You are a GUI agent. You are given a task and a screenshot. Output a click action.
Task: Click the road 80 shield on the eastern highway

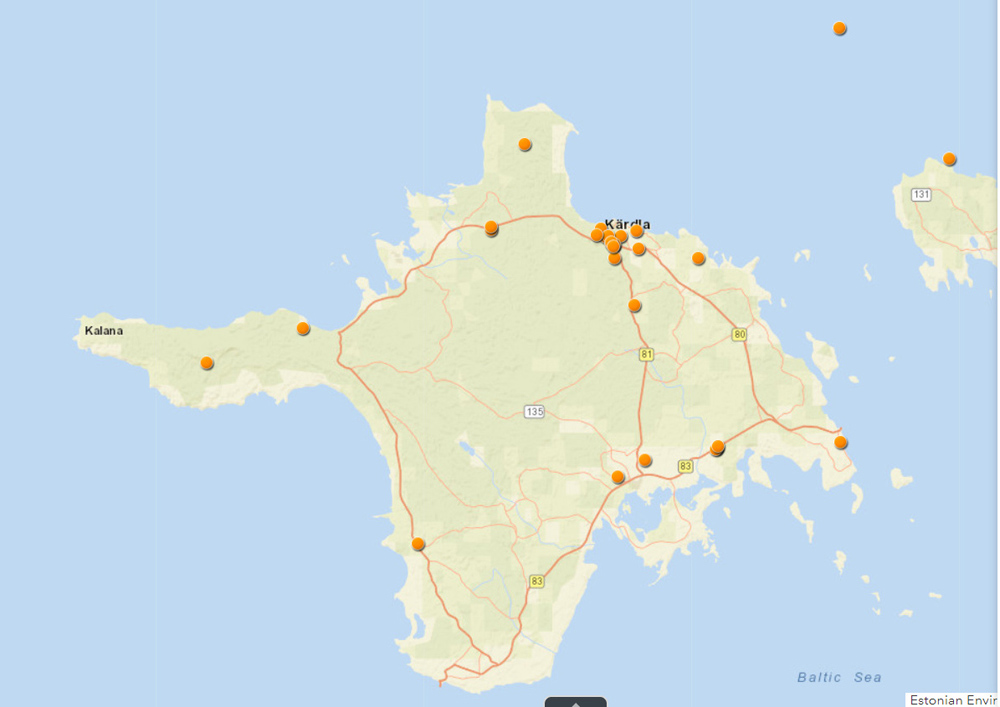coord(739,335)
